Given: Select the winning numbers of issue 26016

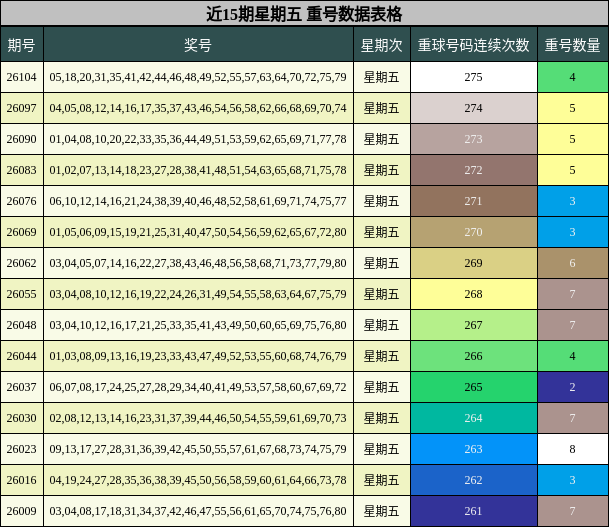Looking at the screenshot, I should (x=198, y=480).
